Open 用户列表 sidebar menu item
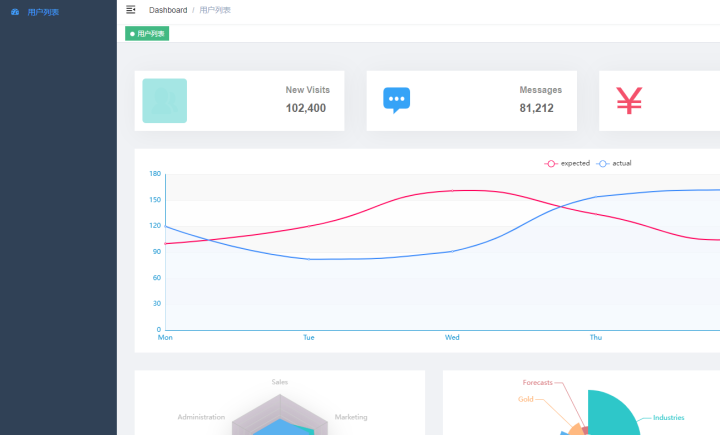 pos(58,12)
